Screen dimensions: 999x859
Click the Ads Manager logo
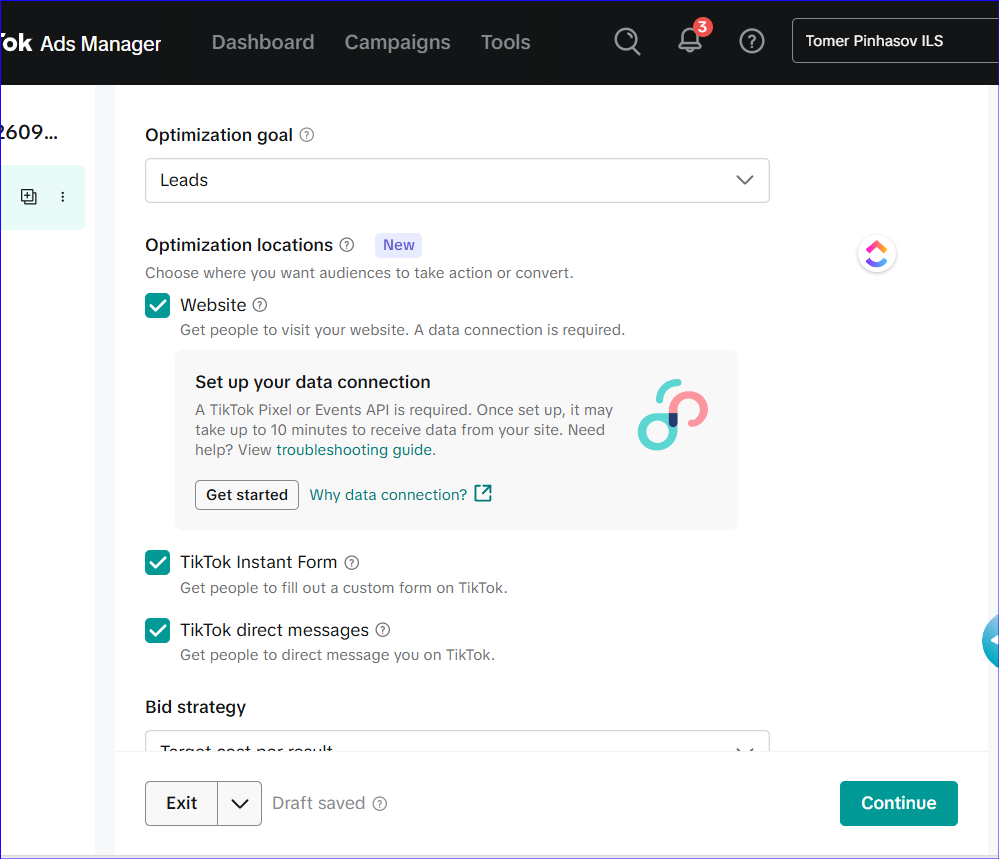[x=80, y=43]
